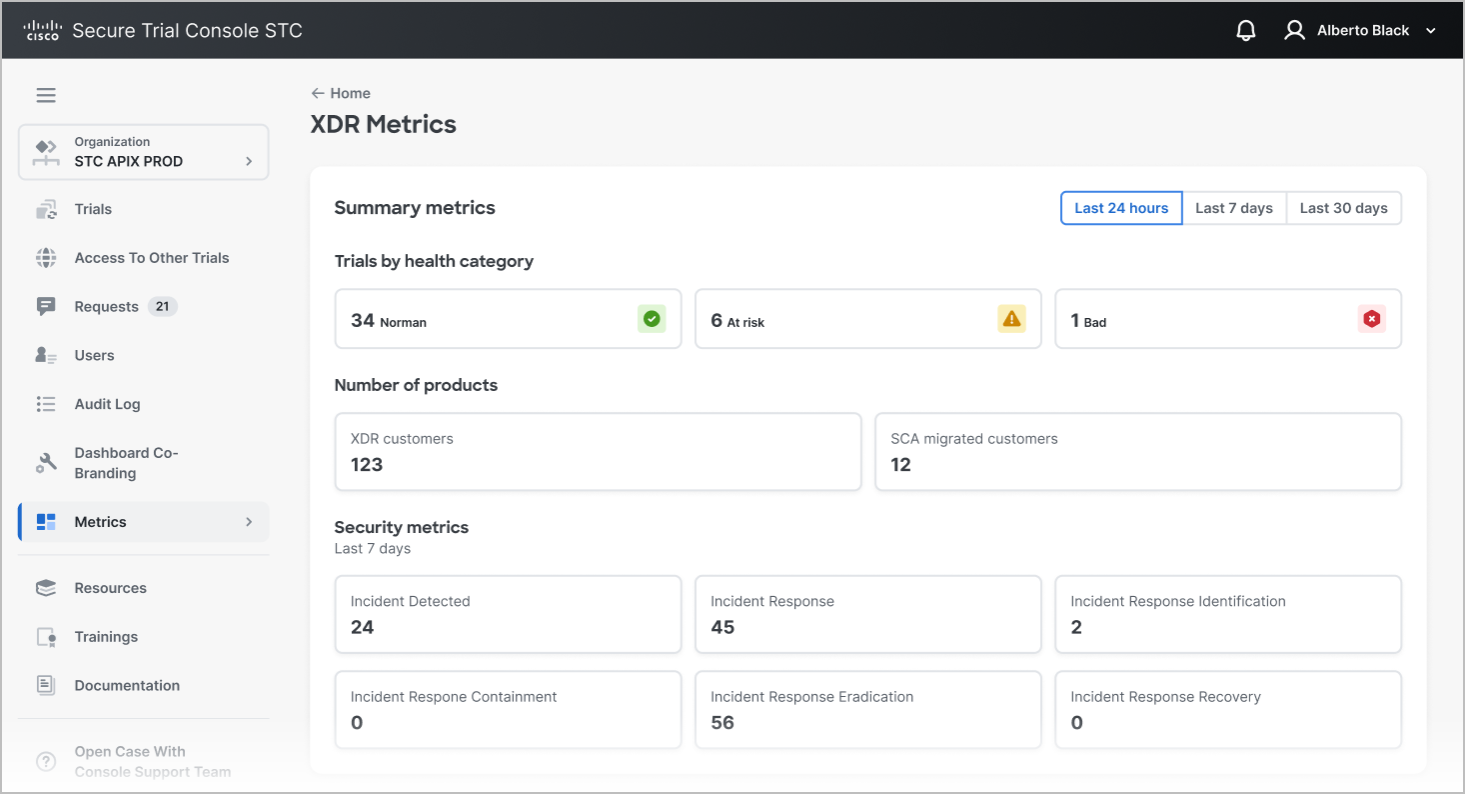Click the Cisco logo in header
This screenshot has width=1465, height=794.
click(x=42, y=30)
